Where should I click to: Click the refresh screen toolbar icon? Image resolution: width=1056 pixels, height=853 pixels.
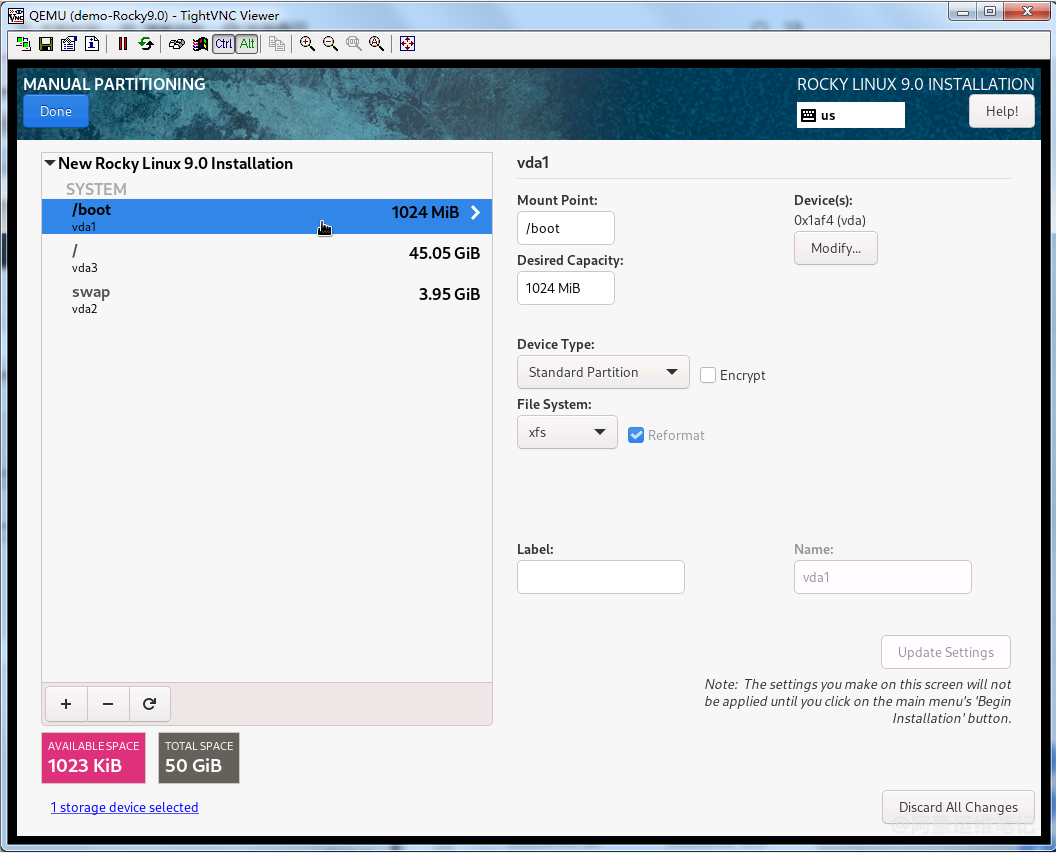(146, 44)
